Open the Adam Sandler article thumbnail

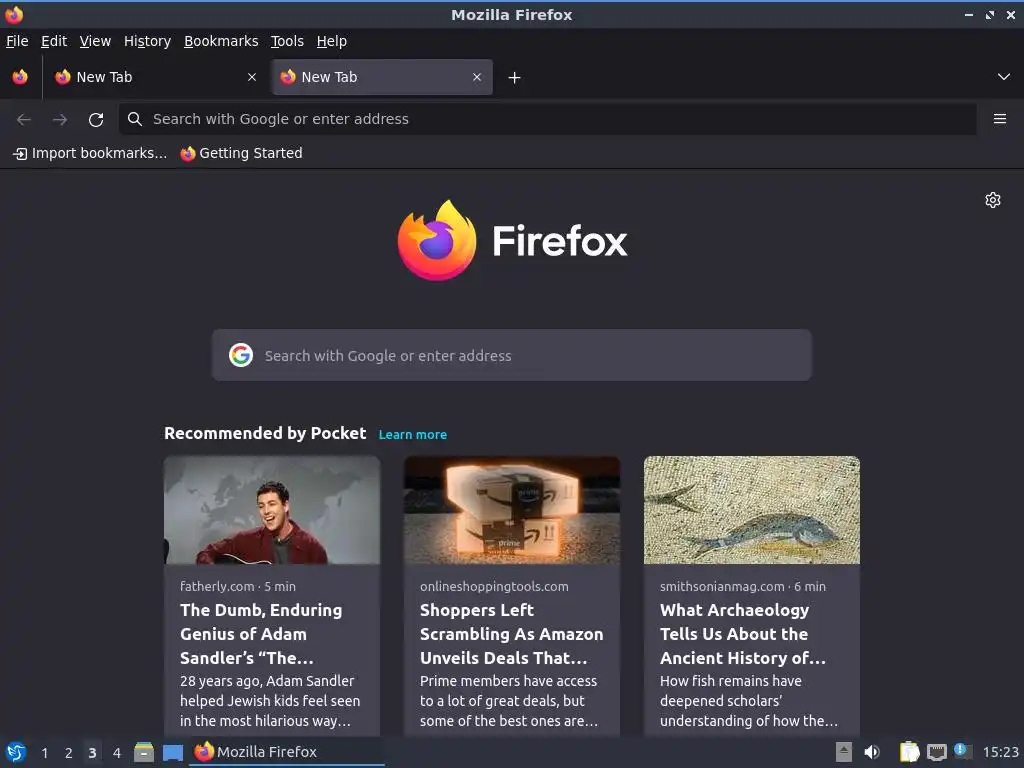[x=272, y=510]
